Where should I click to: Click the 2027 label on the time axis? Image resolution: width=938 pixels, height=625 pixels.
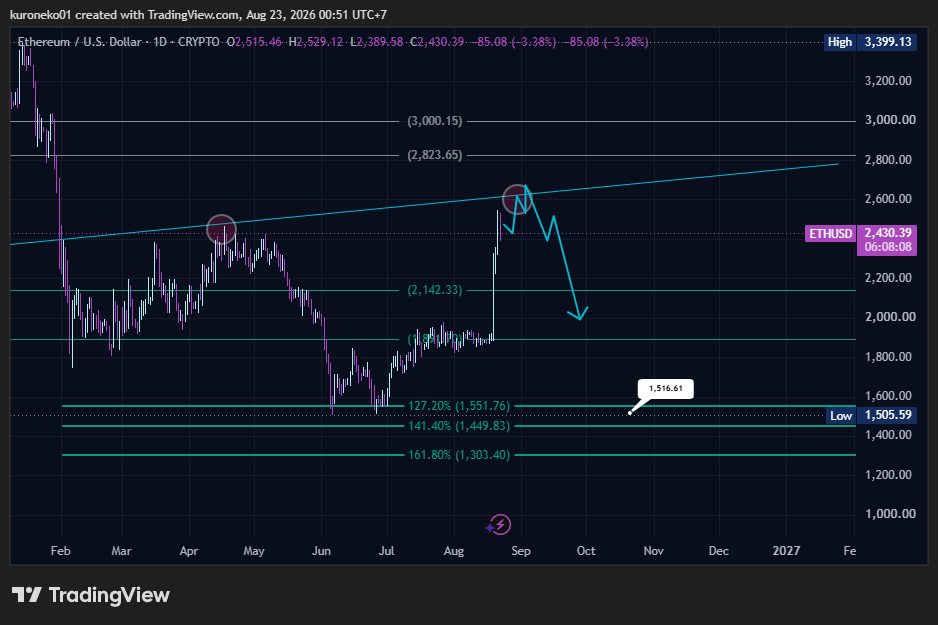(786, 551)
